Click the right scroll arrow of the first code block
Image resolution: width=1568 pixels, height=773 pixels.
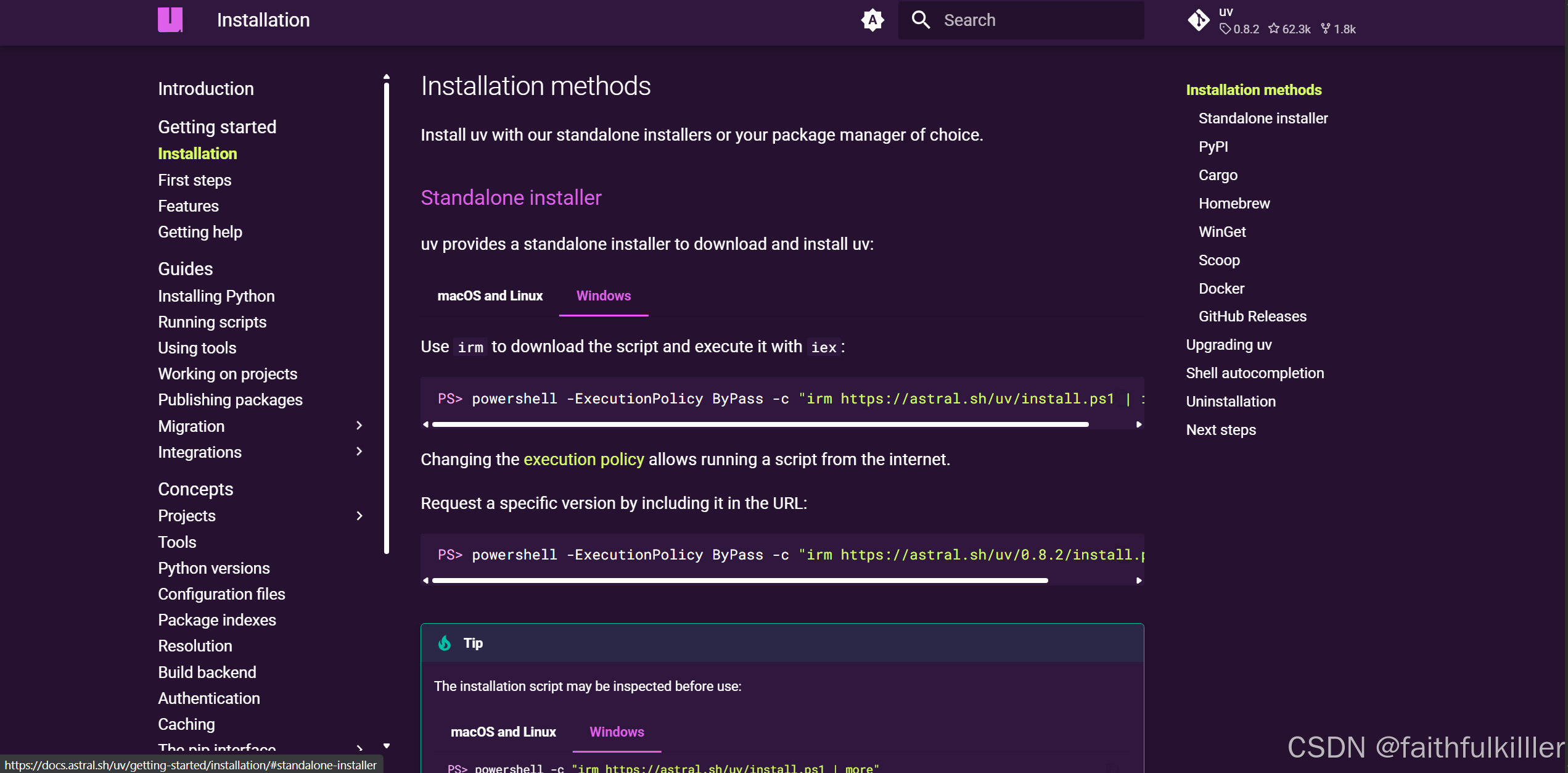pos(1138,424)
